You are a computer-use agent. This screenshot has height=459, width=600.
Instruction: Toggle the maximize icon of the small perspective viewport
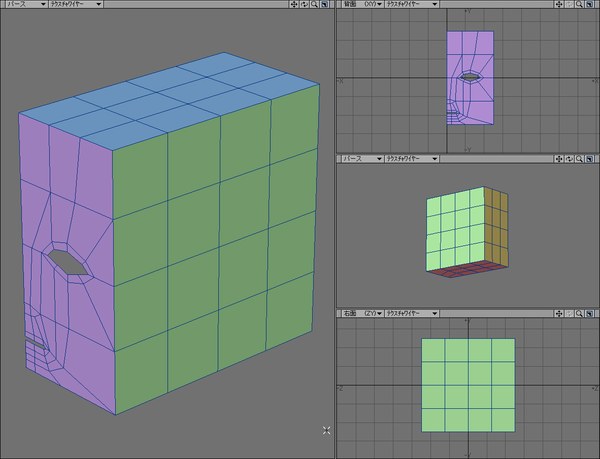(x=590, y=159)
